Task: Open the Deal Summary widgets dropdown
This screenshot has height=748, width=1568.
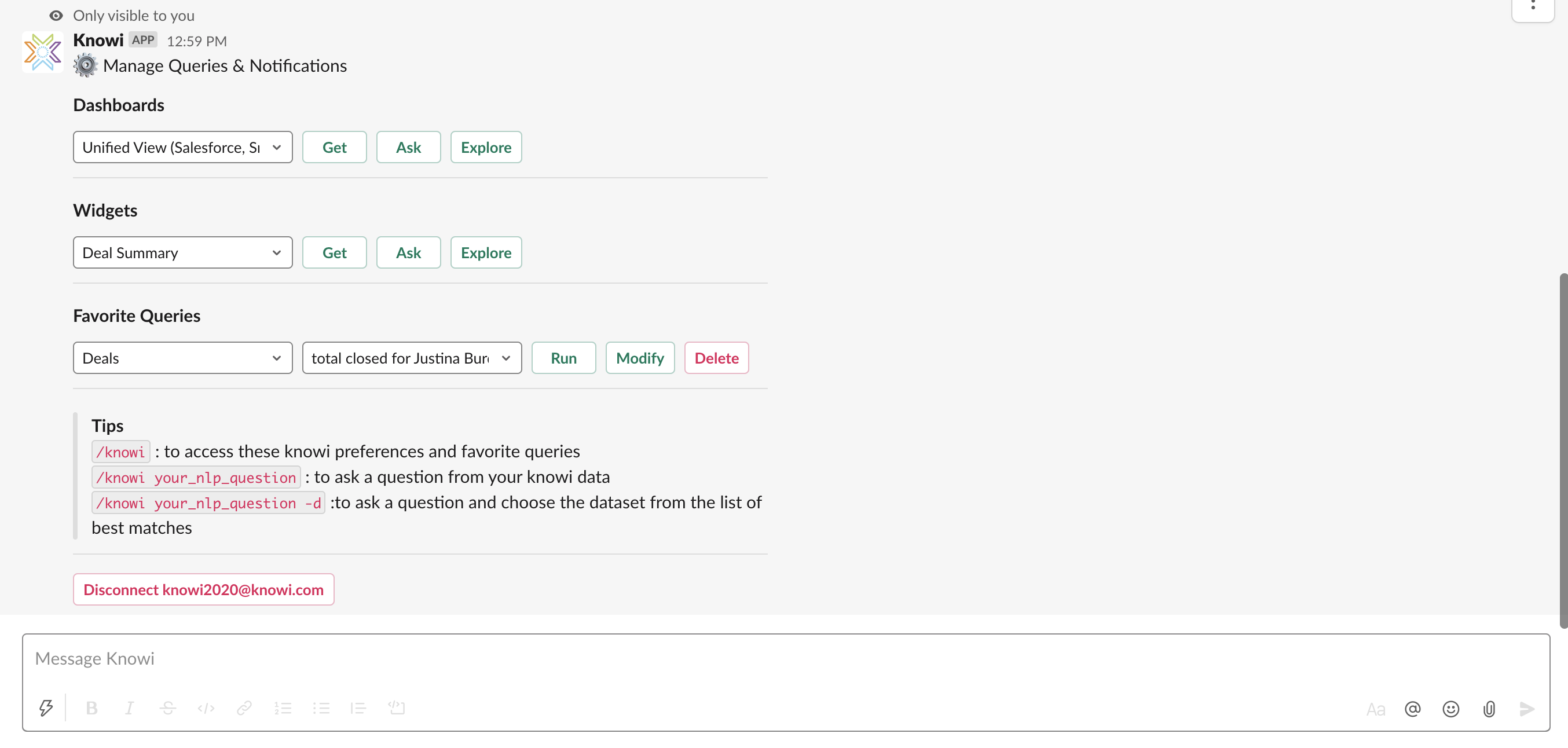Action: 182,252
